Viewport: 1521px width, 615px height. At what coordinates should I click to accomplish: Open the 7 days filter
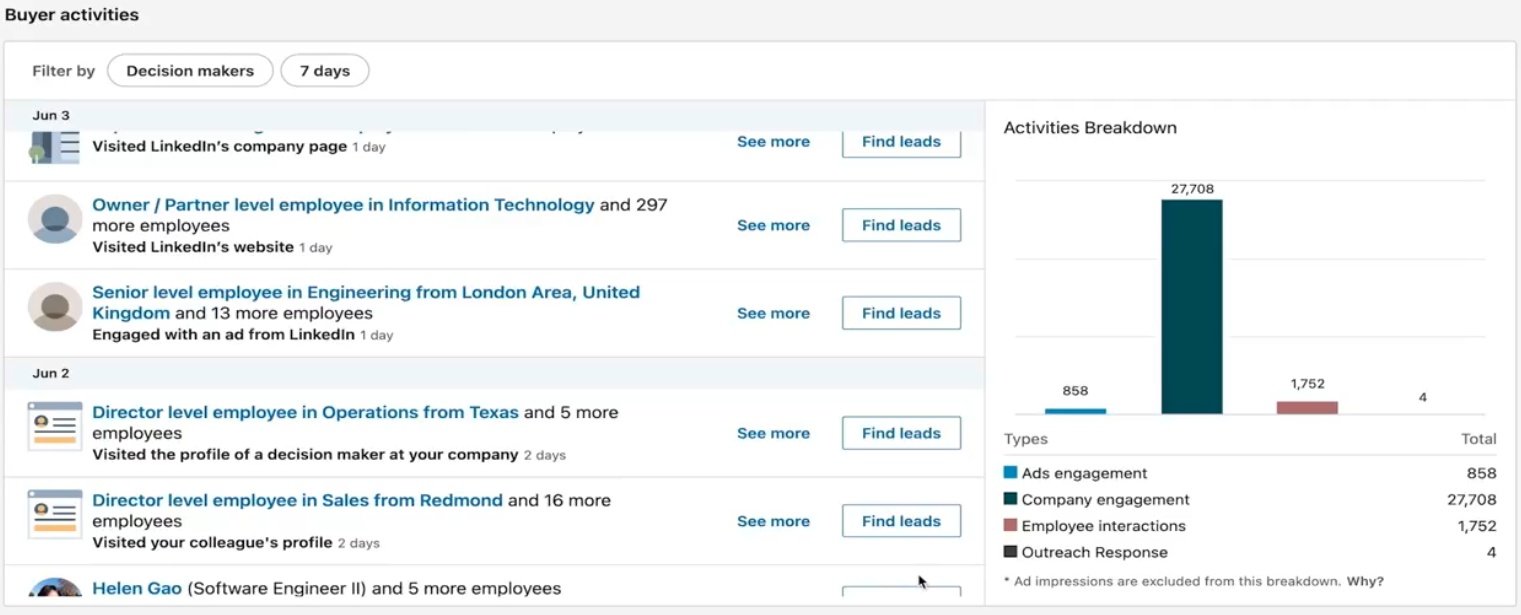tap(325, 71)
